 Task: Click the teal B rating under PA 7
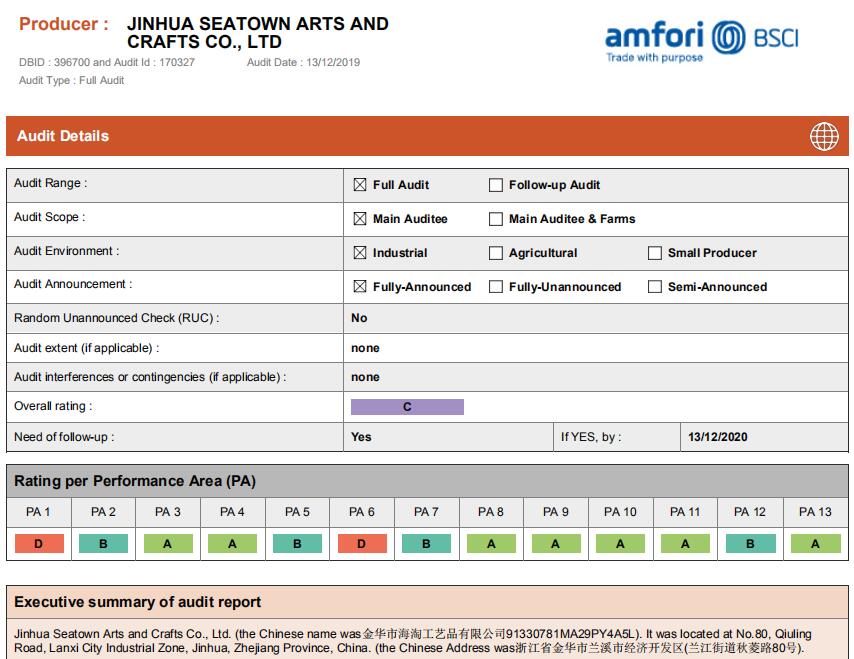[x=426, y=544]
